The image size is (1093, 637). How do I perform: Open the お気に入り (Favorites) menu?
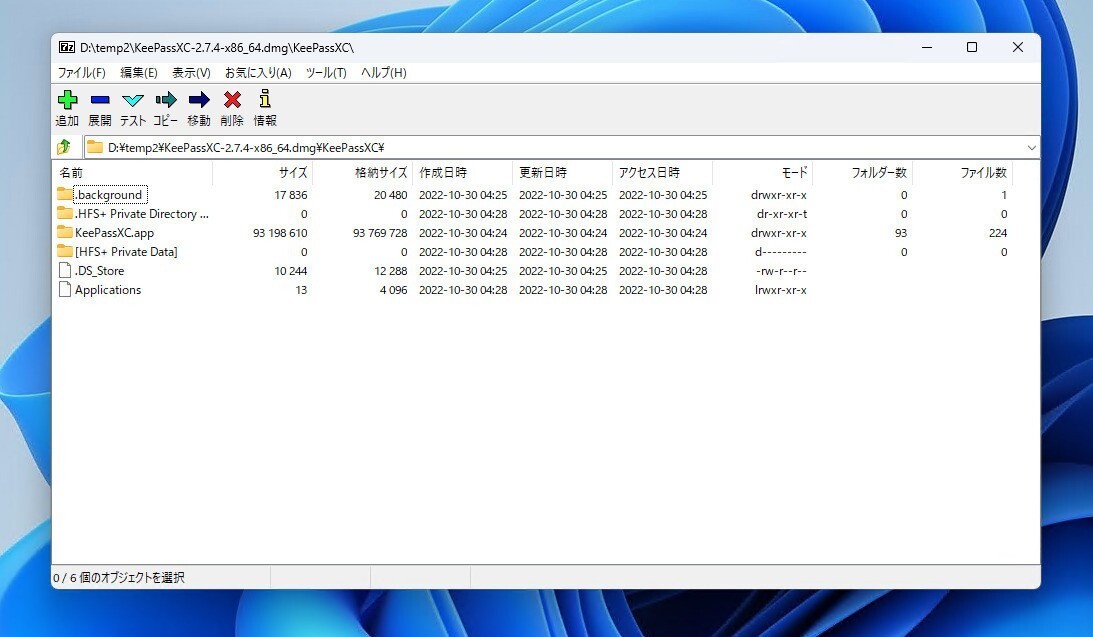[x=258, y=72]
